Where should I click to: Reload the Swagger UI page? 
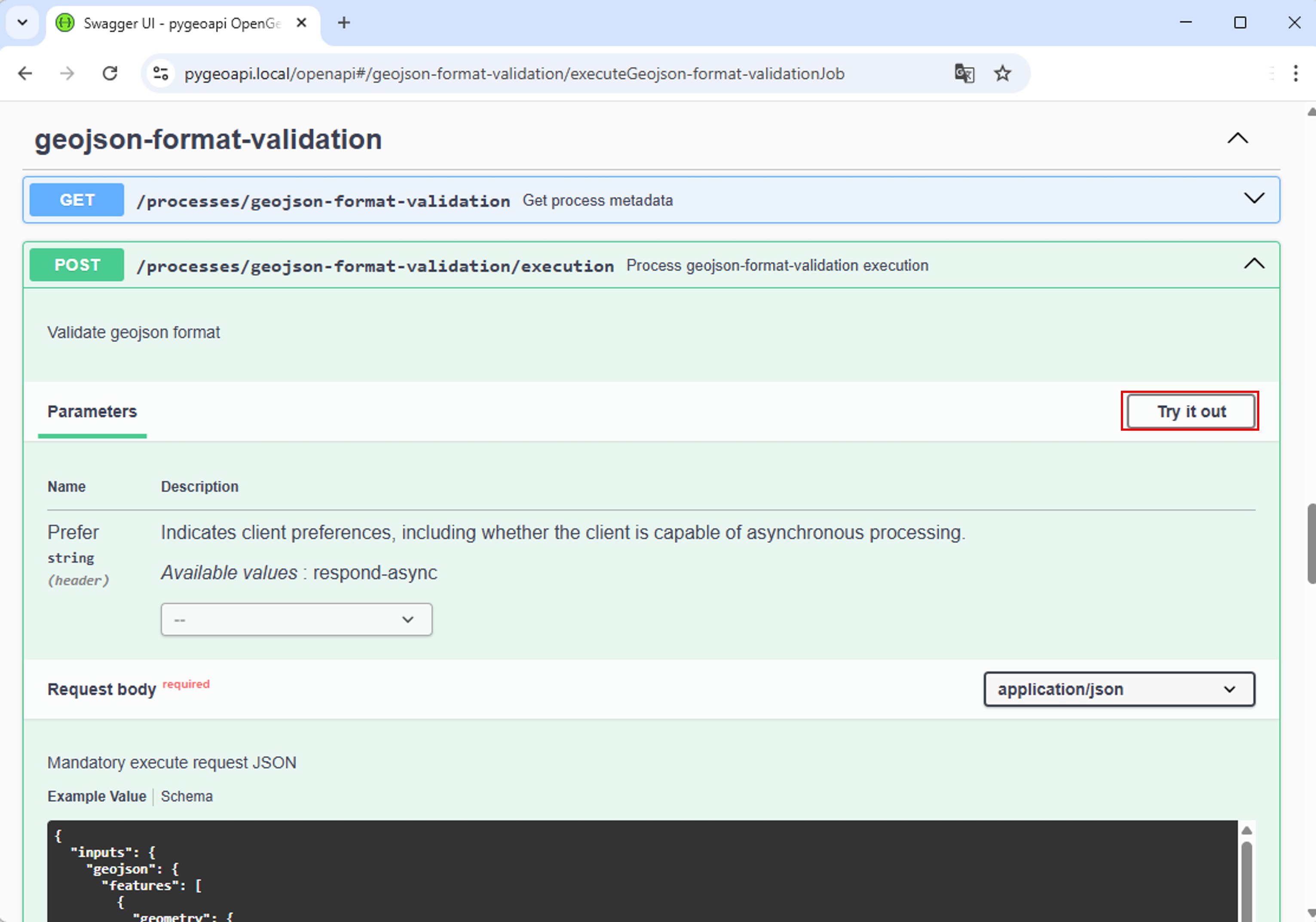110,74
